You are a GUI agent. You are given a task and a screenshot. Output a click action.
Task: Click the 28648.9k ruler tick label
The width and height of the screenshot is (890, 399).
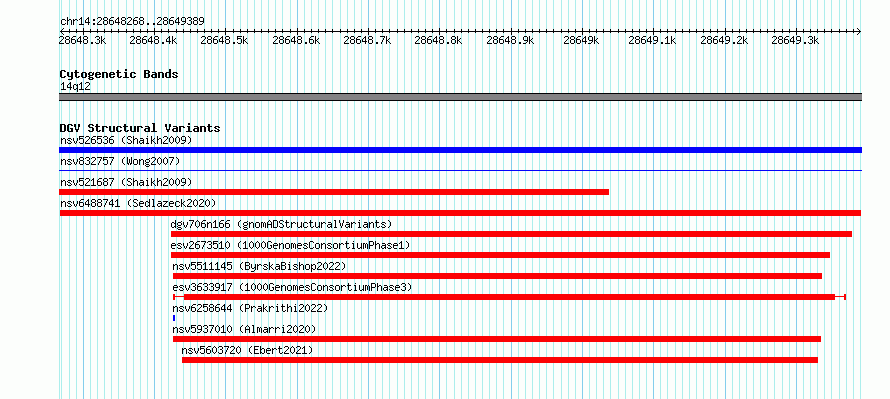[510, 40]
